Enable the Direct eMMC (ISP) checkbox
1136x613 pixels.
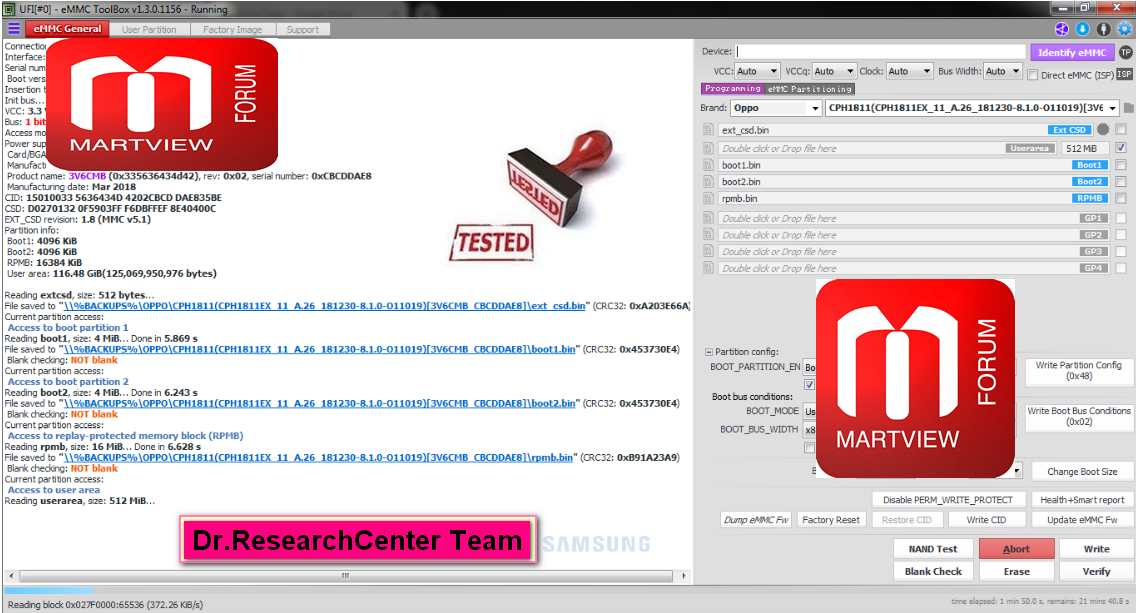[x=1033, y=75]
